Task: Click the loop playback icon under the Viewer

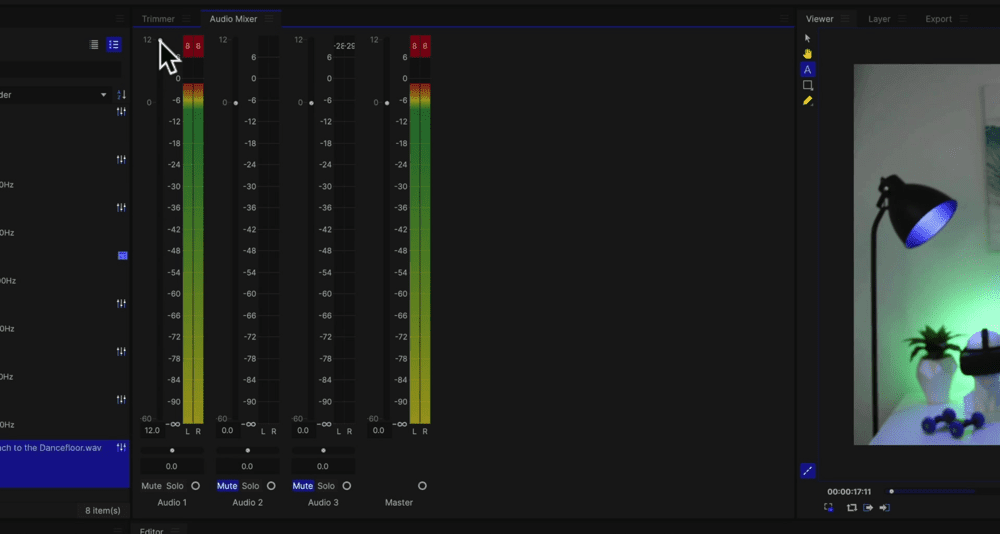Action: tap(851, 507)
